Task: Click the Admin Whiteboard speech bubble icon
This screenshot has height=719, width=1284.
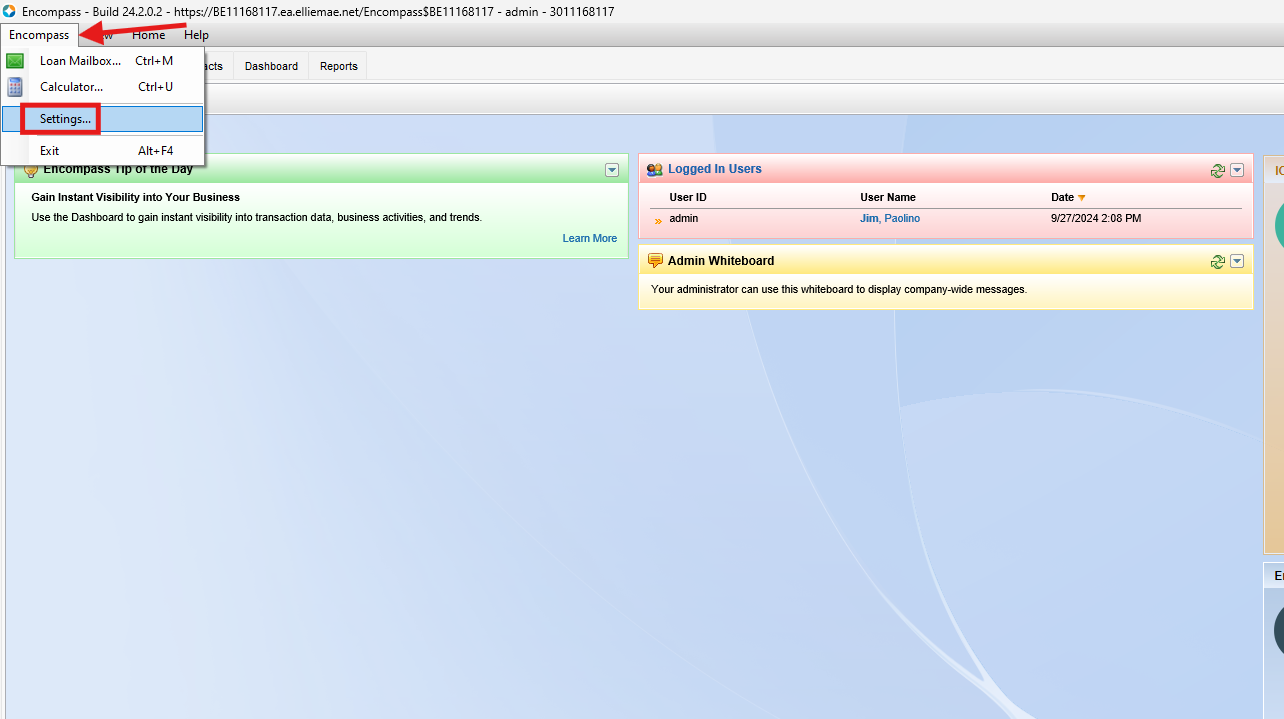Action: coord(655,261)
